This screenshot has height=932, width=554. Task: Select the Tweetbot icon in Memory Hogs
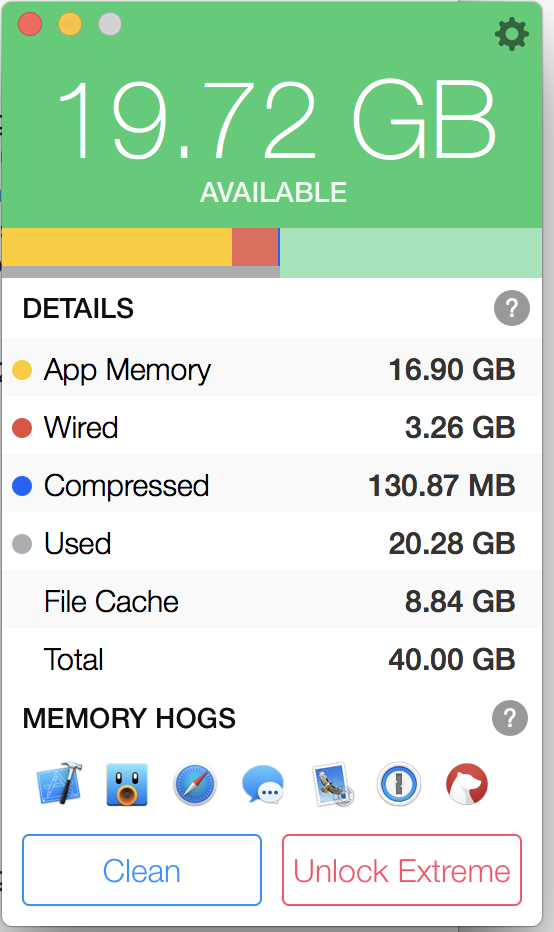[x=127, y=784]
